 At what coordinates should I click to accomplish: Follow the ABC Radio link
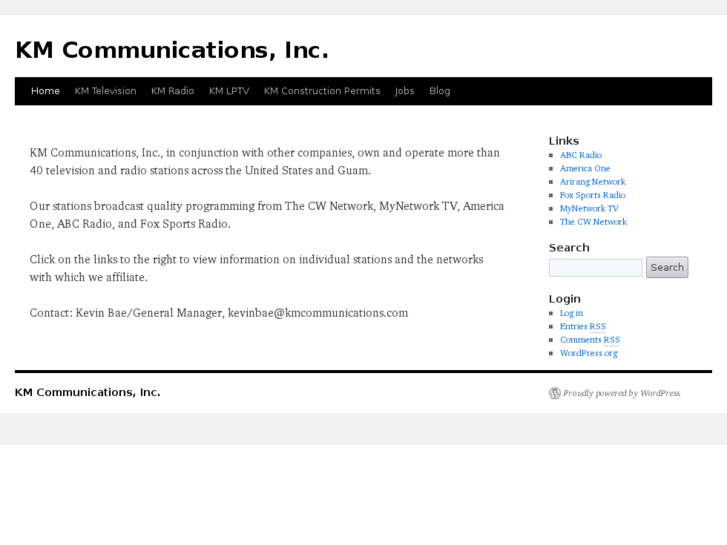(580, 155)
